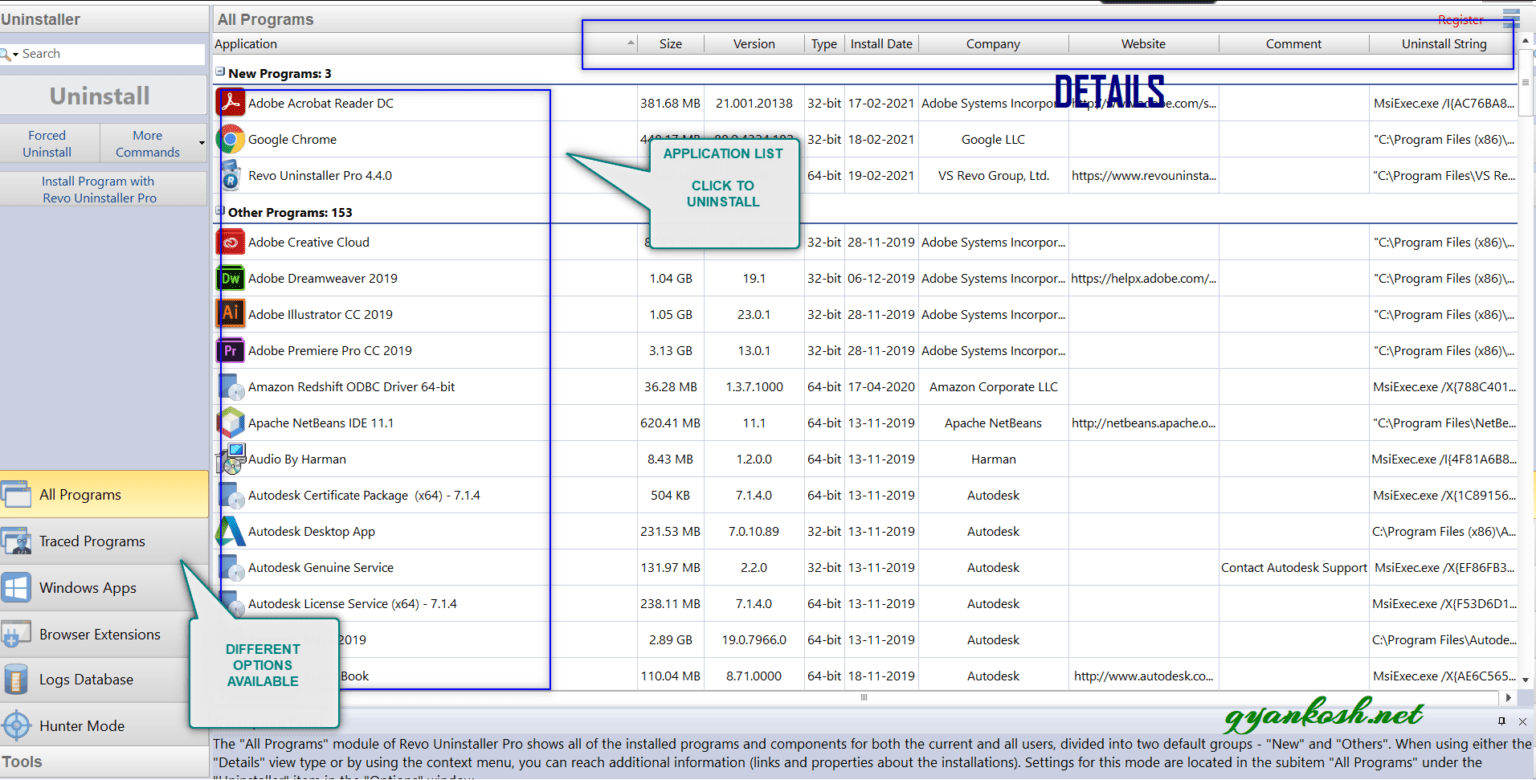
Task: Click into the Search input field
Action: click(x=111, y=54)
